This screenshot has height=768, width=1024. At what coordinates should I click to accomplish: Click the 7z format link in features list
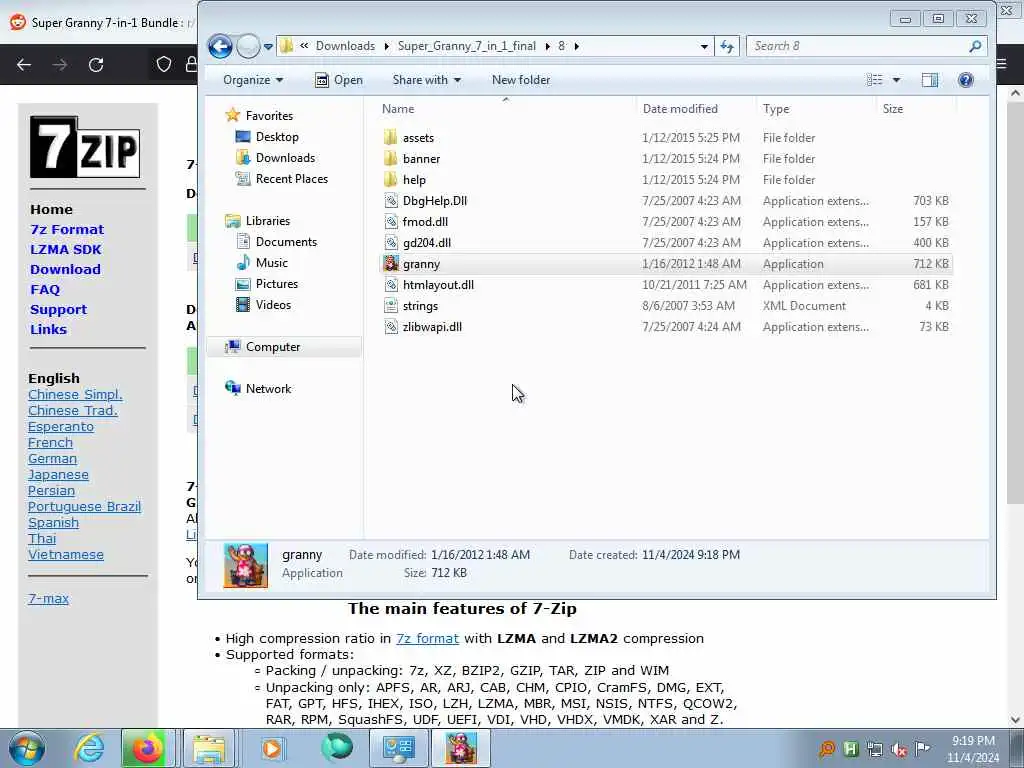[427, 639]
